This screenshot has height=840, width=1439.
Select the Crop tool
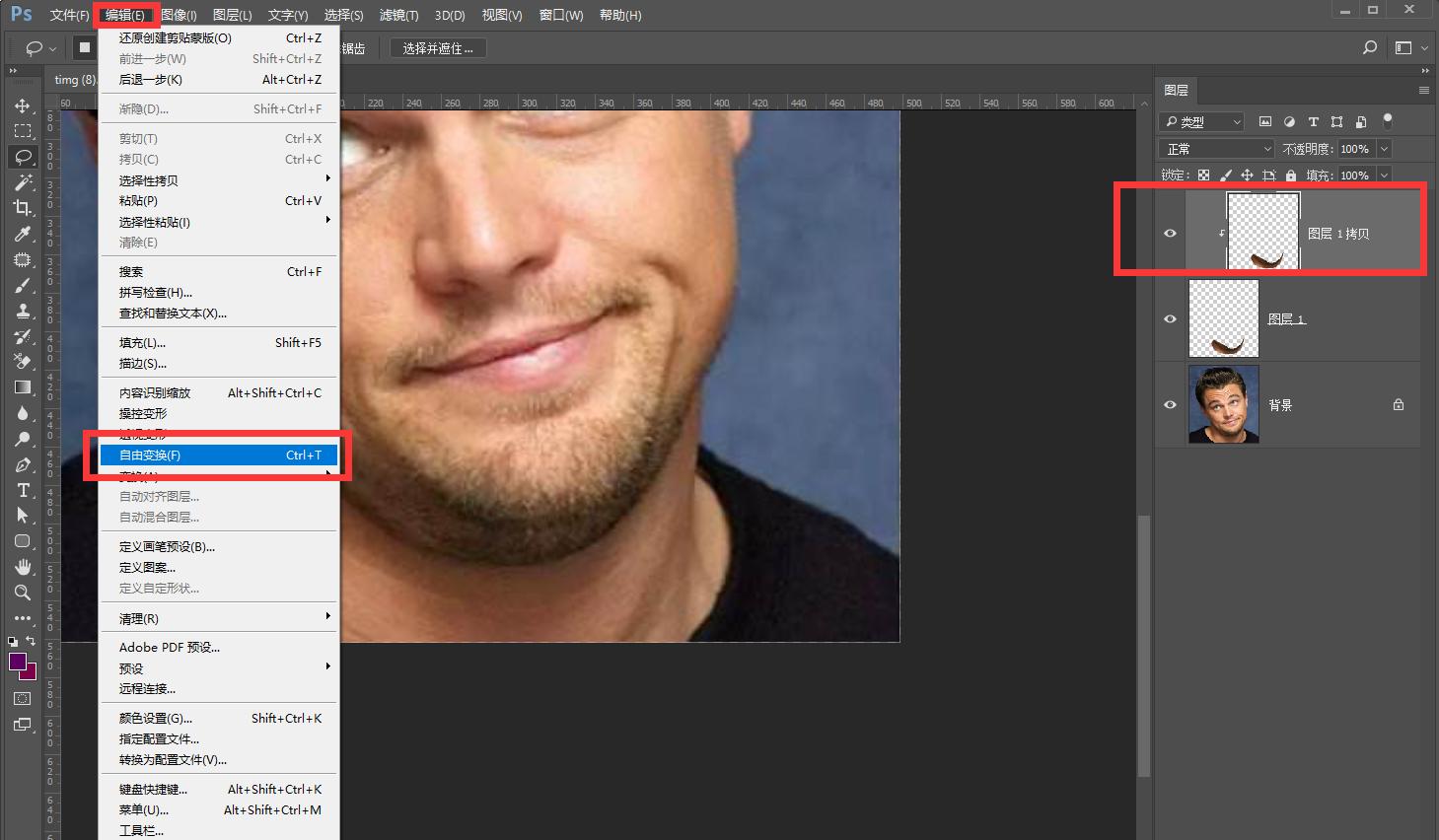click(23, 208)
